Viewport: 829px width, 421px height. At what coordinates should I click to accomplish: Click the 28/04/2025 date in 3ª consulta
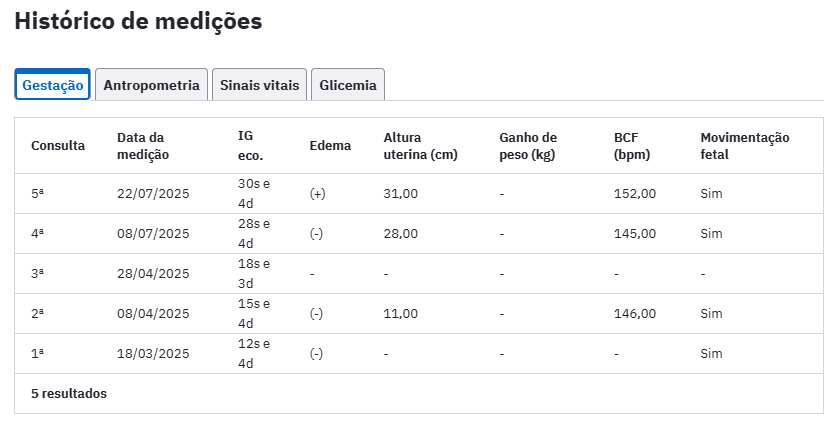pos(153,274)
